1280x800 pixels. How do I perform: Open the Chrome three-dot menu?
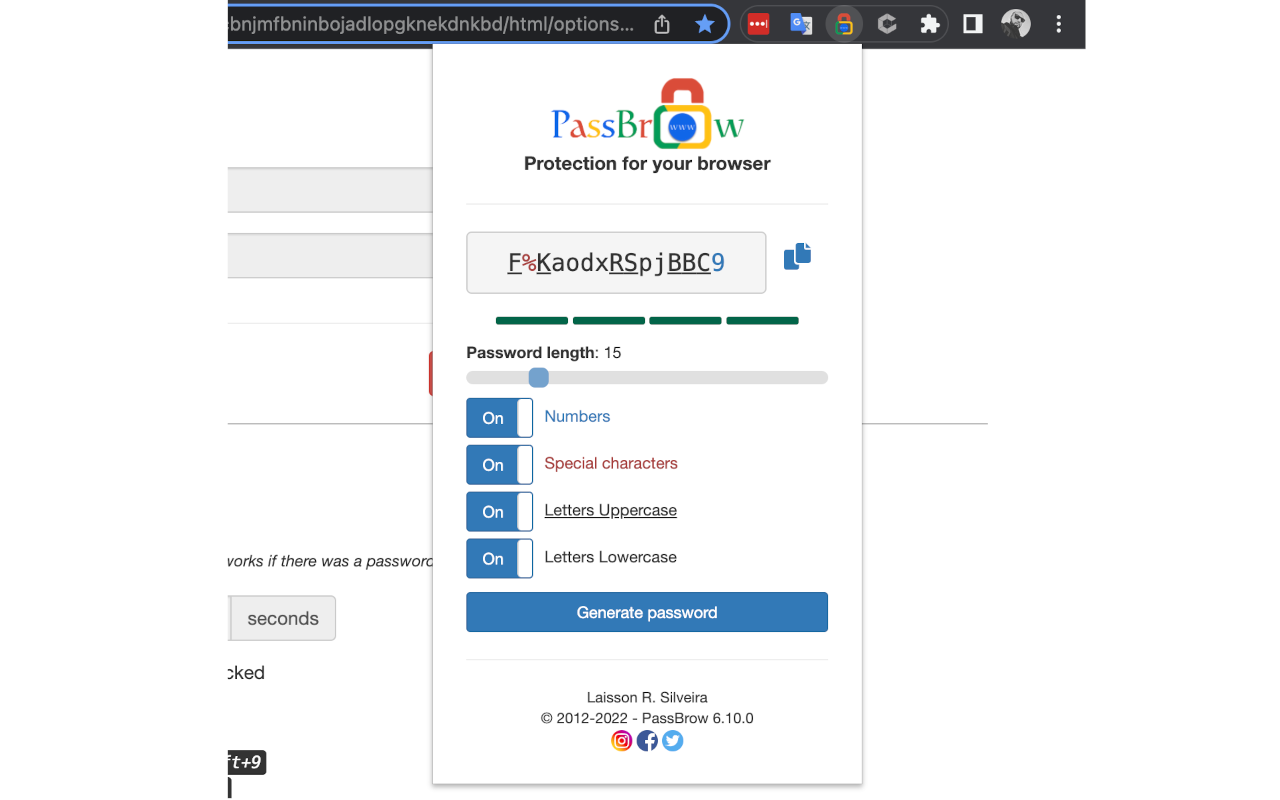(1058, 23)
